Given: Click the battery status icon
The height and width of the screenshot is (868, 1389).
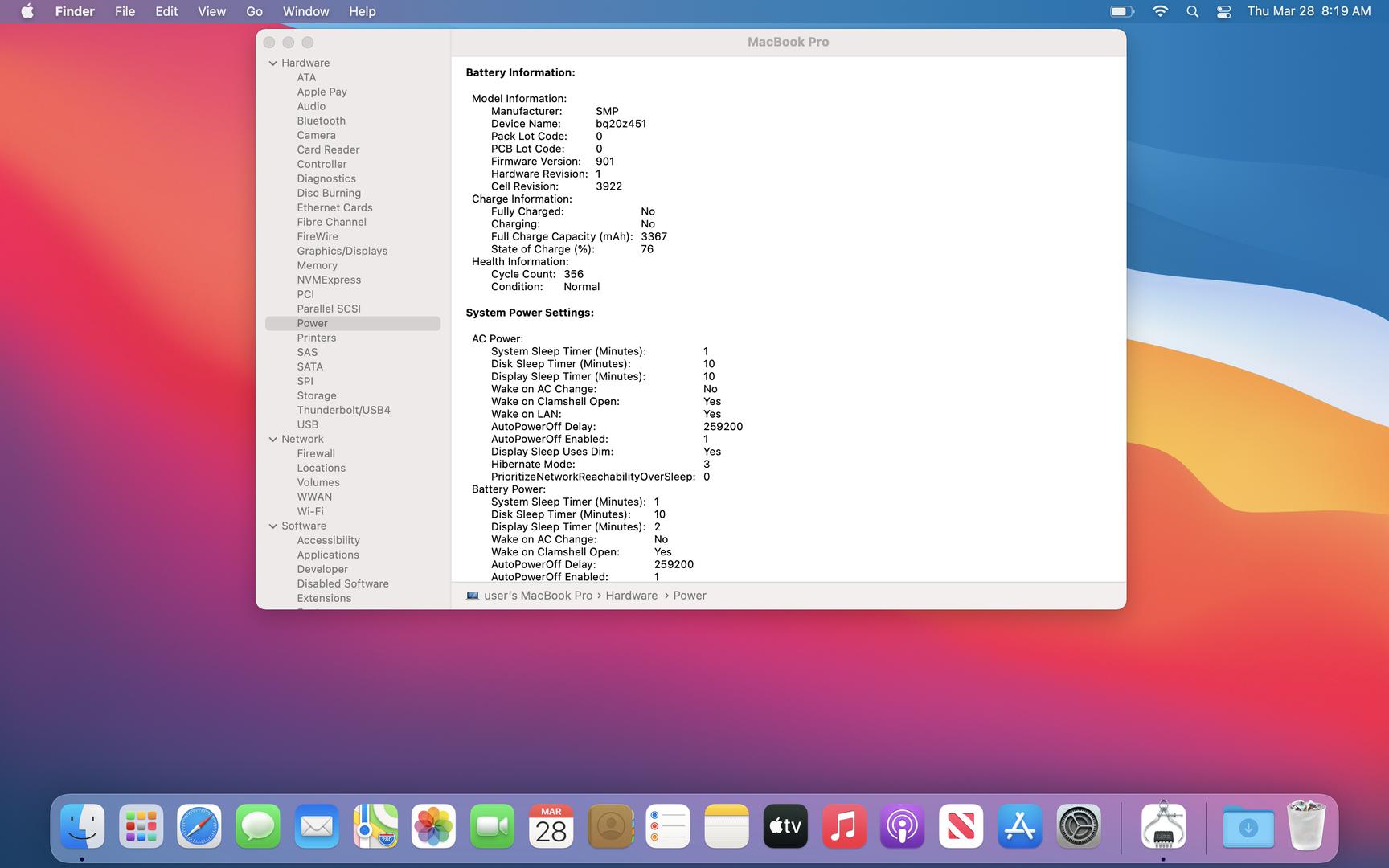Looking at the screenshot, I should [x=1121, y=11].
